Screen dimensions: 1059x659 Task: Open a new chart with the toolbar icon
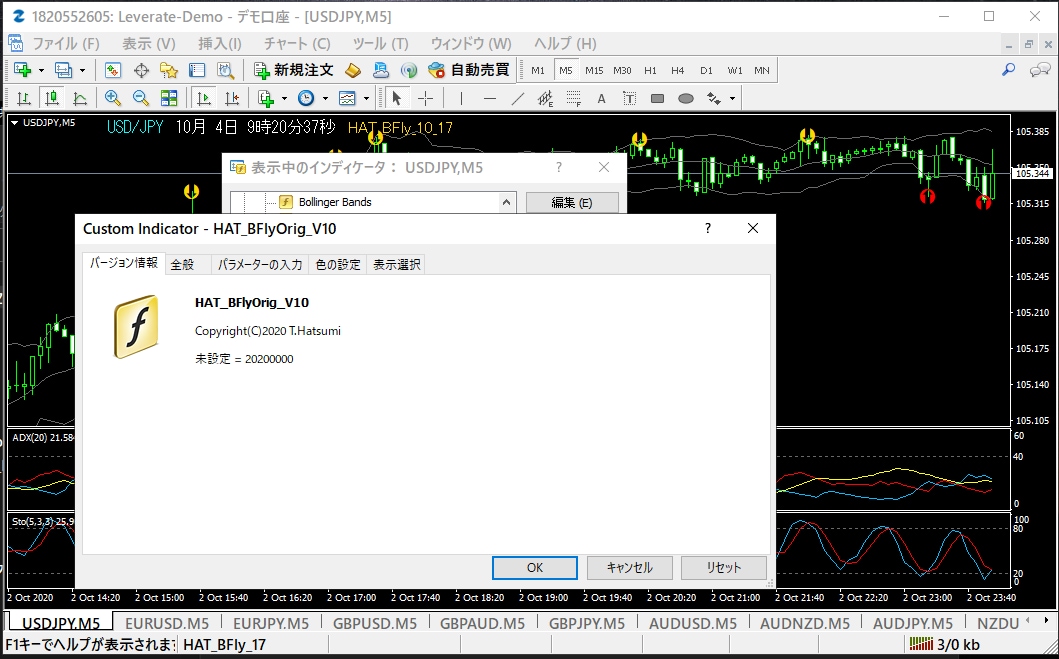pos(22,70)
